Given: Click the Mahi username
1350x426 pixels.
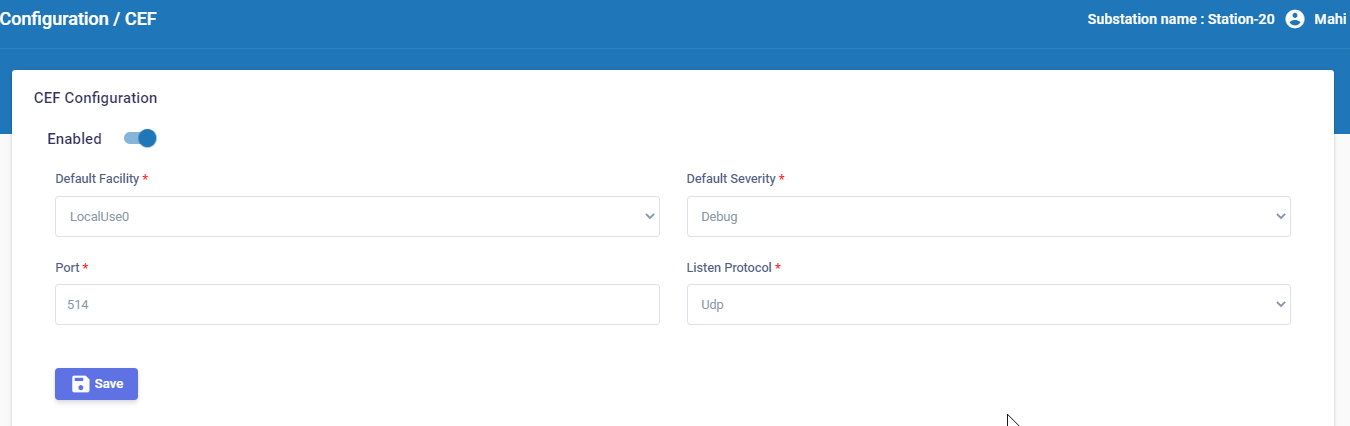Looking at the screenshot, I should [x=1330, y=19].
